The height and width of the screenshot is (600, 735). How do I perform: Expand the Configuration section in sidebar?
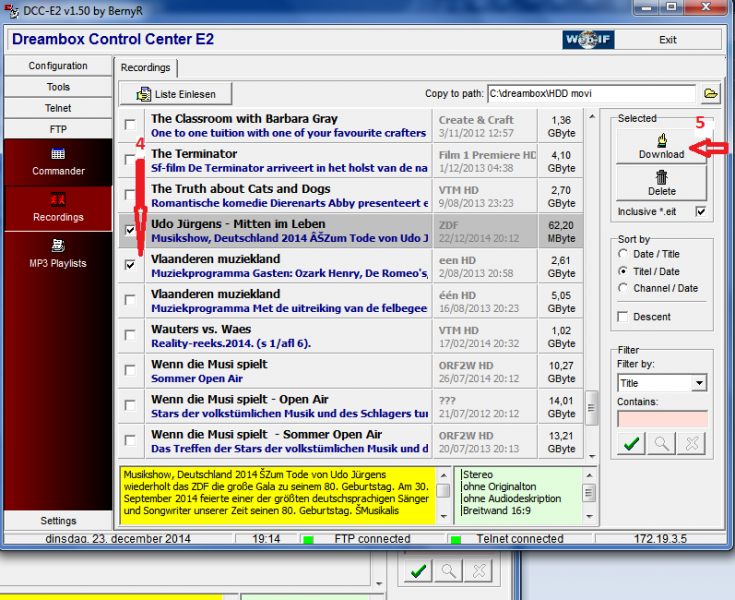point(58,66)
